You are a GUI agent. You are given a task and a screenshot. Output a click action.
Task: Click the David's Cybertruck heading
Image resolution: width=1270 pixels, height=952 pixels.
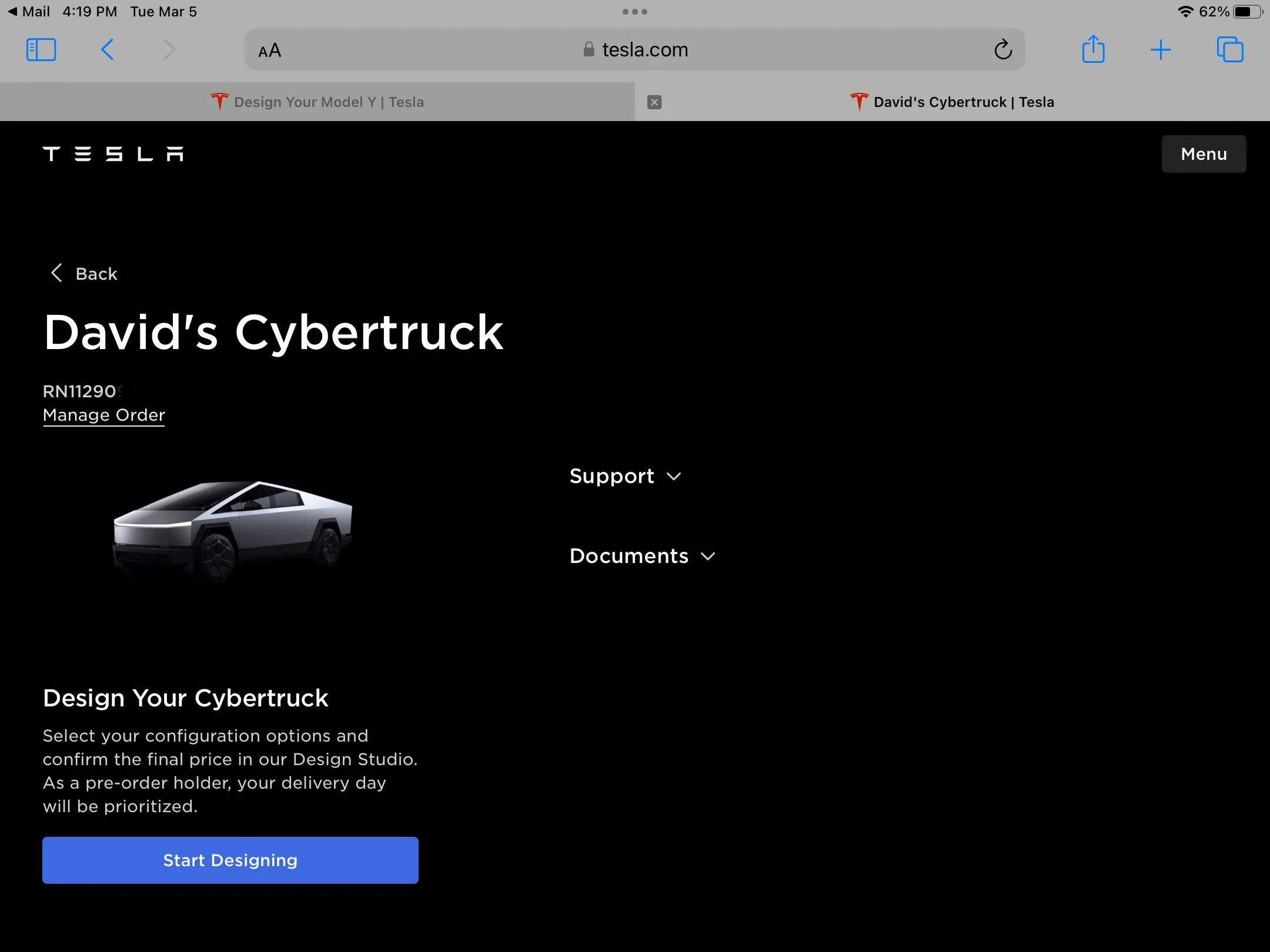273,333
